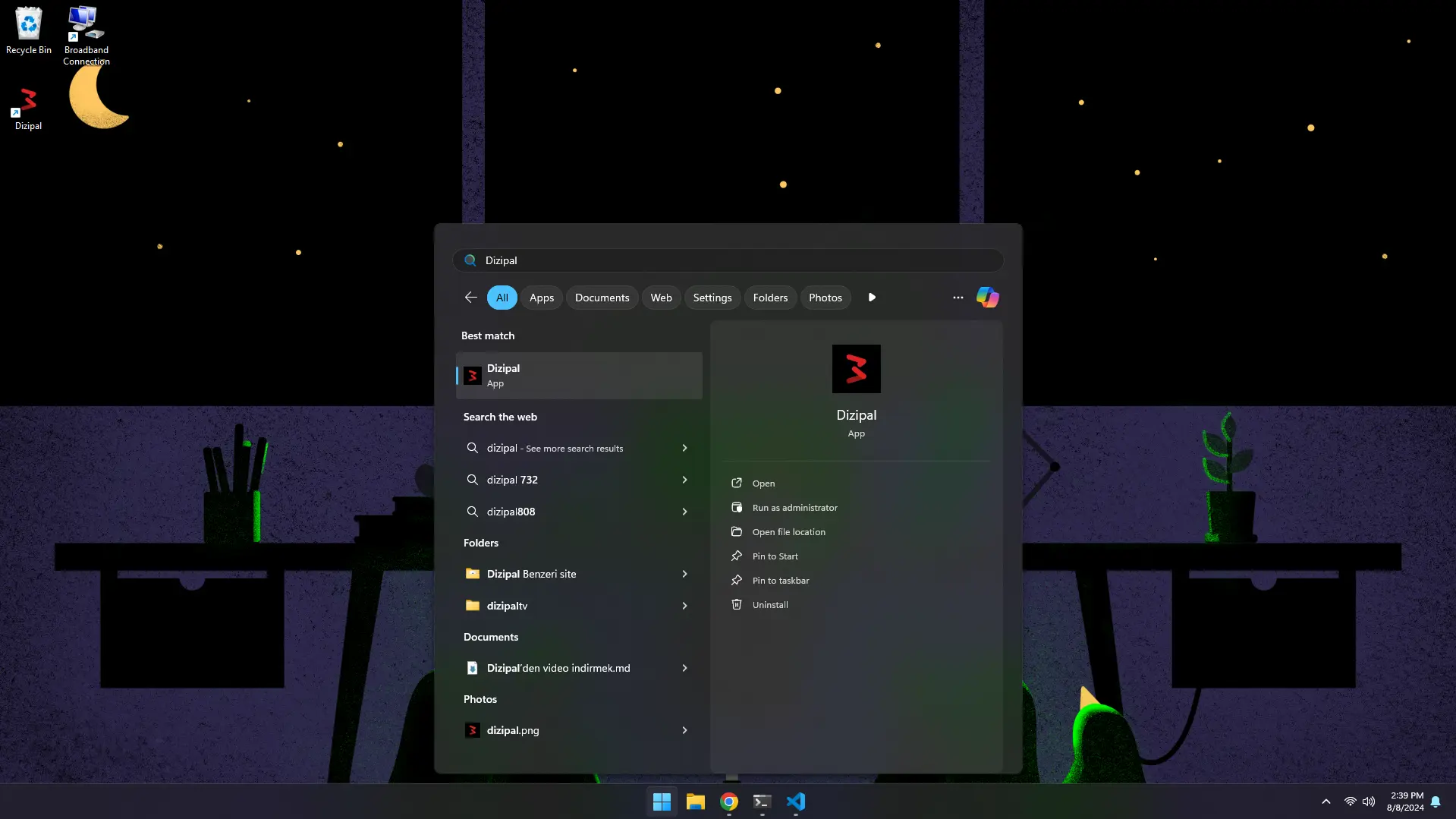The width and height of the screenshot is (1456, 819).
Task: Open the 'dizipaltv' folder result
Action: [x=579, y=606]
